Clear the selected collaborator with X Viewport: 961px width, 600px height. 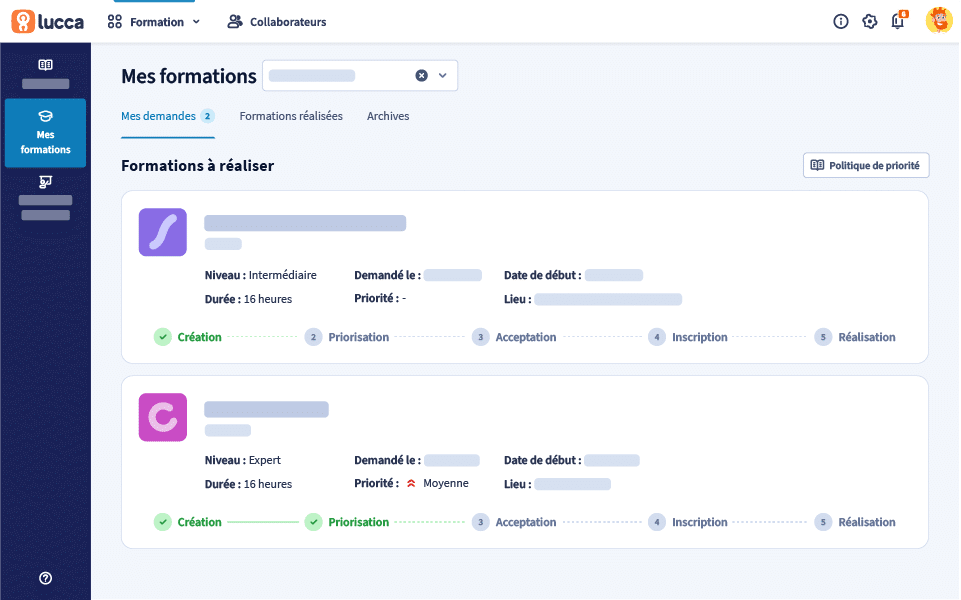[422, 76]
